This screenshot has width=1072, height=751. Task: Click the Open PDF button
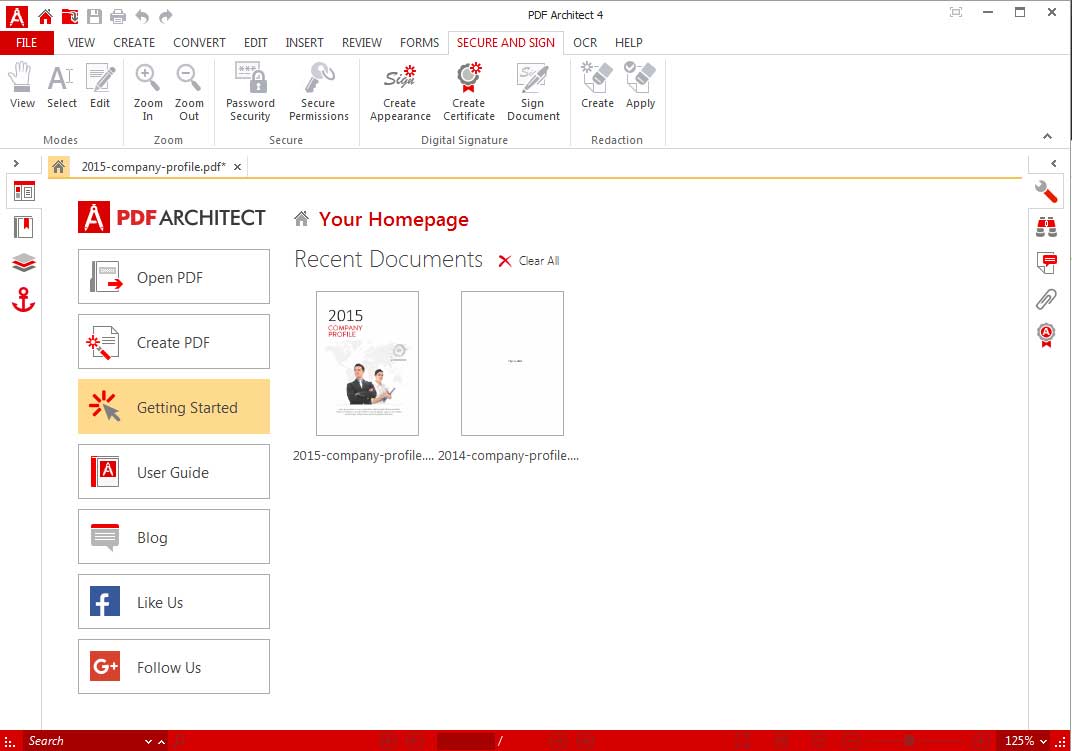pyautogui.click(x=174, y=277)
